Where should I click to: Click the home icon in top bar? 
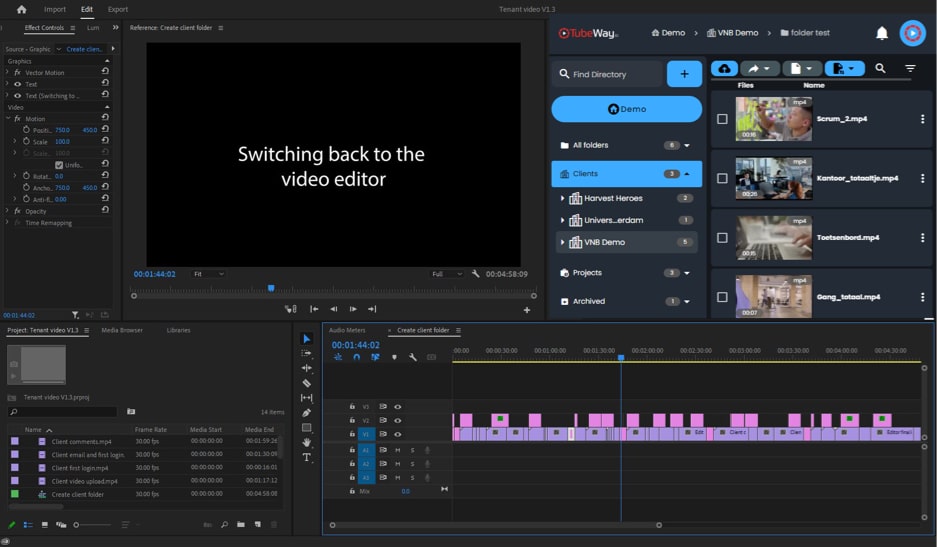point(22,9)
